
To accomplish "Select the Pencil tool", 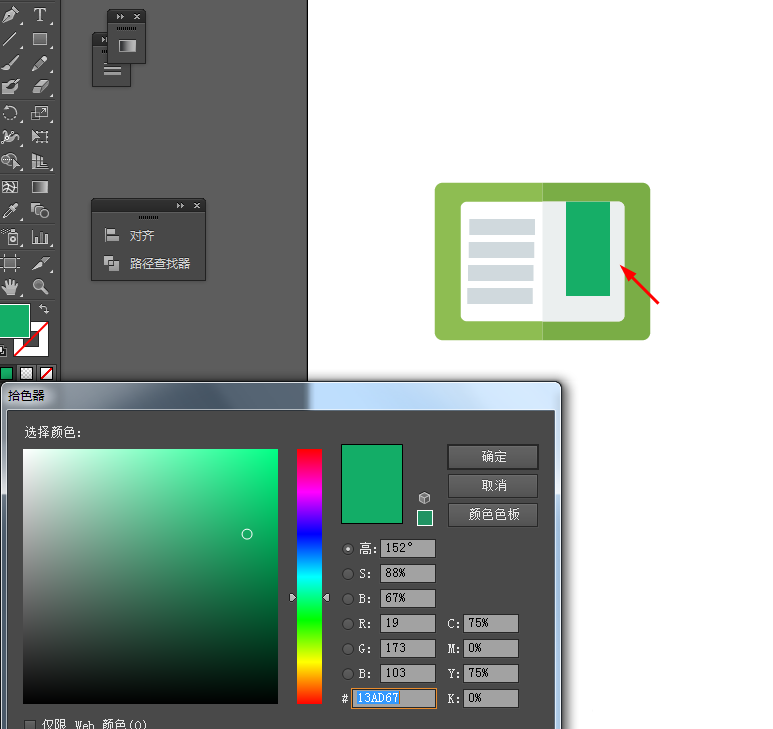I will tap(40, 64).
